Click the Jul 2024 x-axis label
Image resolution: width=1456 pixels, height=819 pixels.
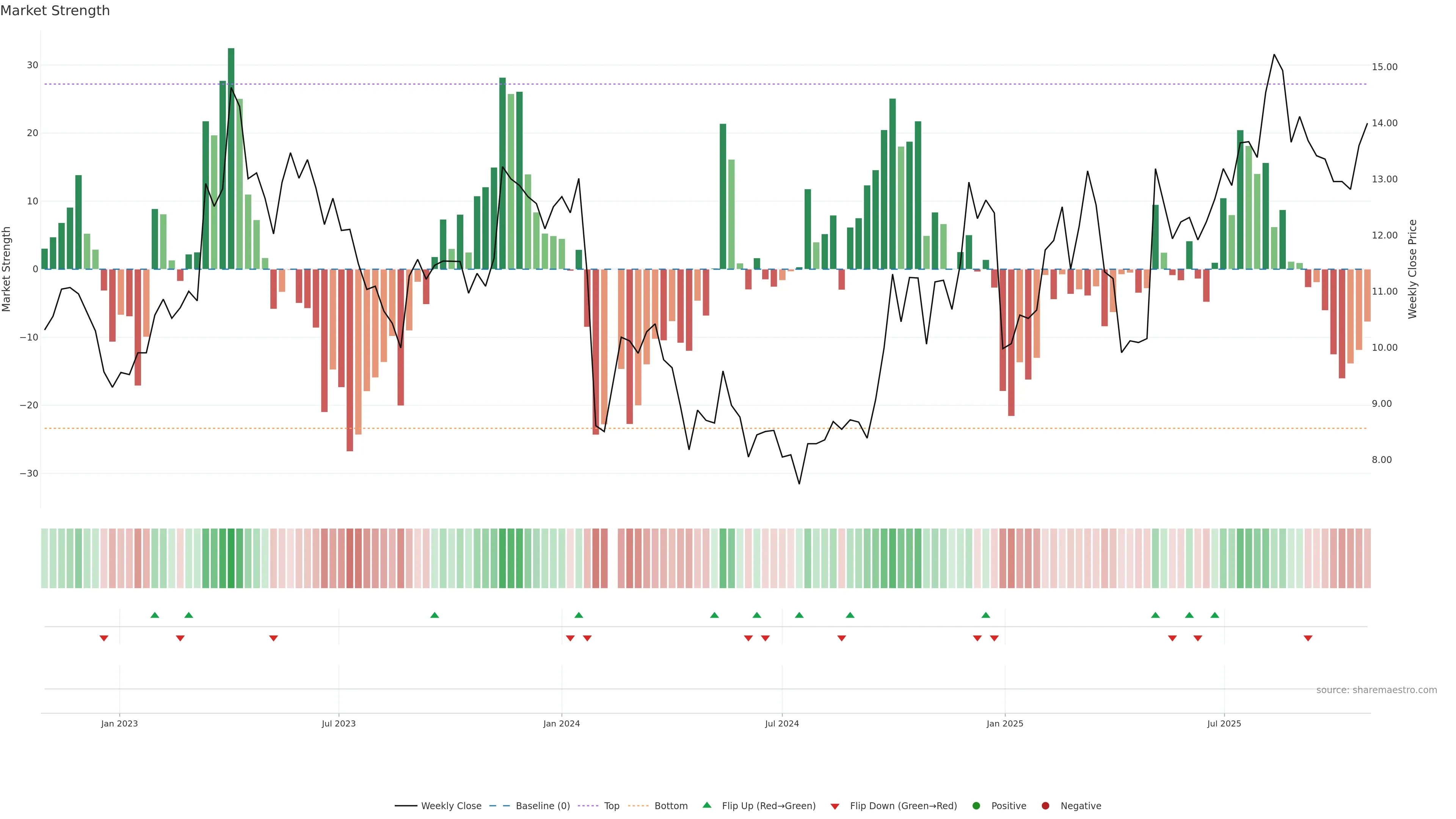(x=782, y=723)
